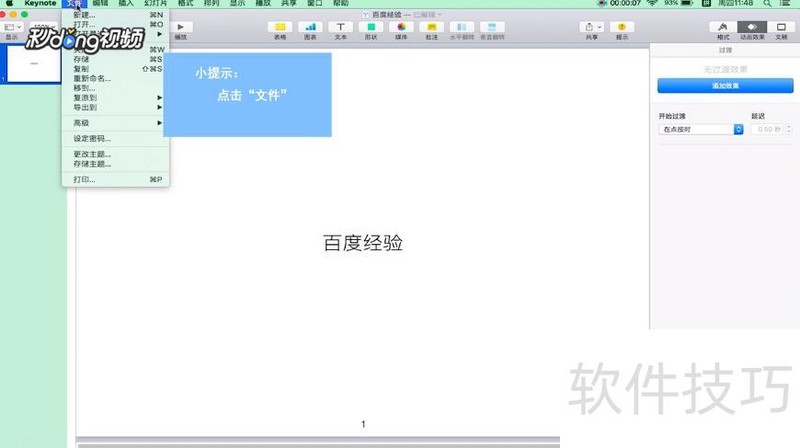The height and width of the screenshot is (448, 800).
Task: Open the Format (格式) inspector
Action: coord(723,27)
